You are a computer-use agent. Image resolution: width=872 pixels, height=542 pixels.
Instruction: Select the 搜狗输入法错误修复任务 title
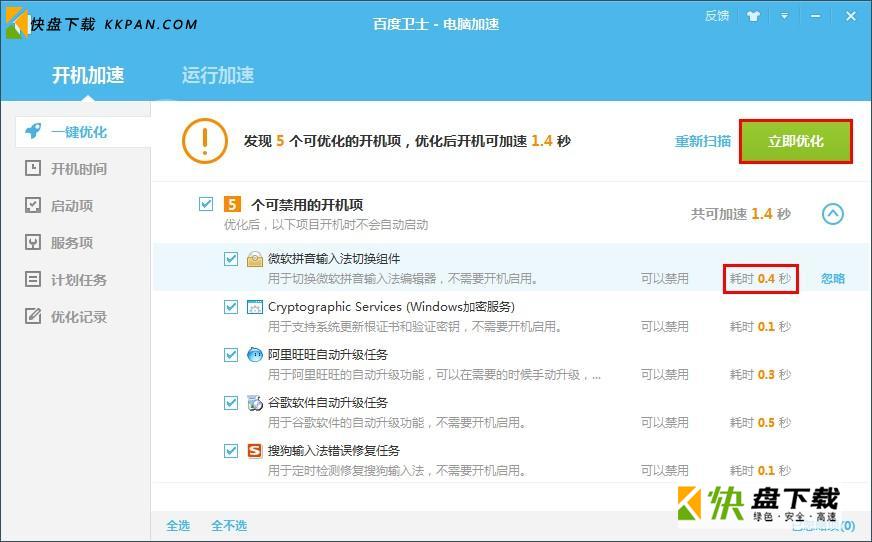334,450
